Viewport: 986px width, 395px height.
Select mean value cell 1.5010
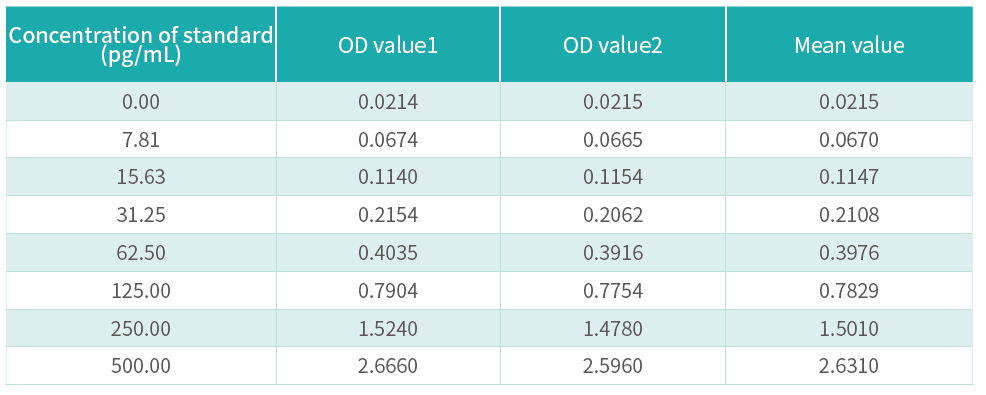tap(850, 328)
